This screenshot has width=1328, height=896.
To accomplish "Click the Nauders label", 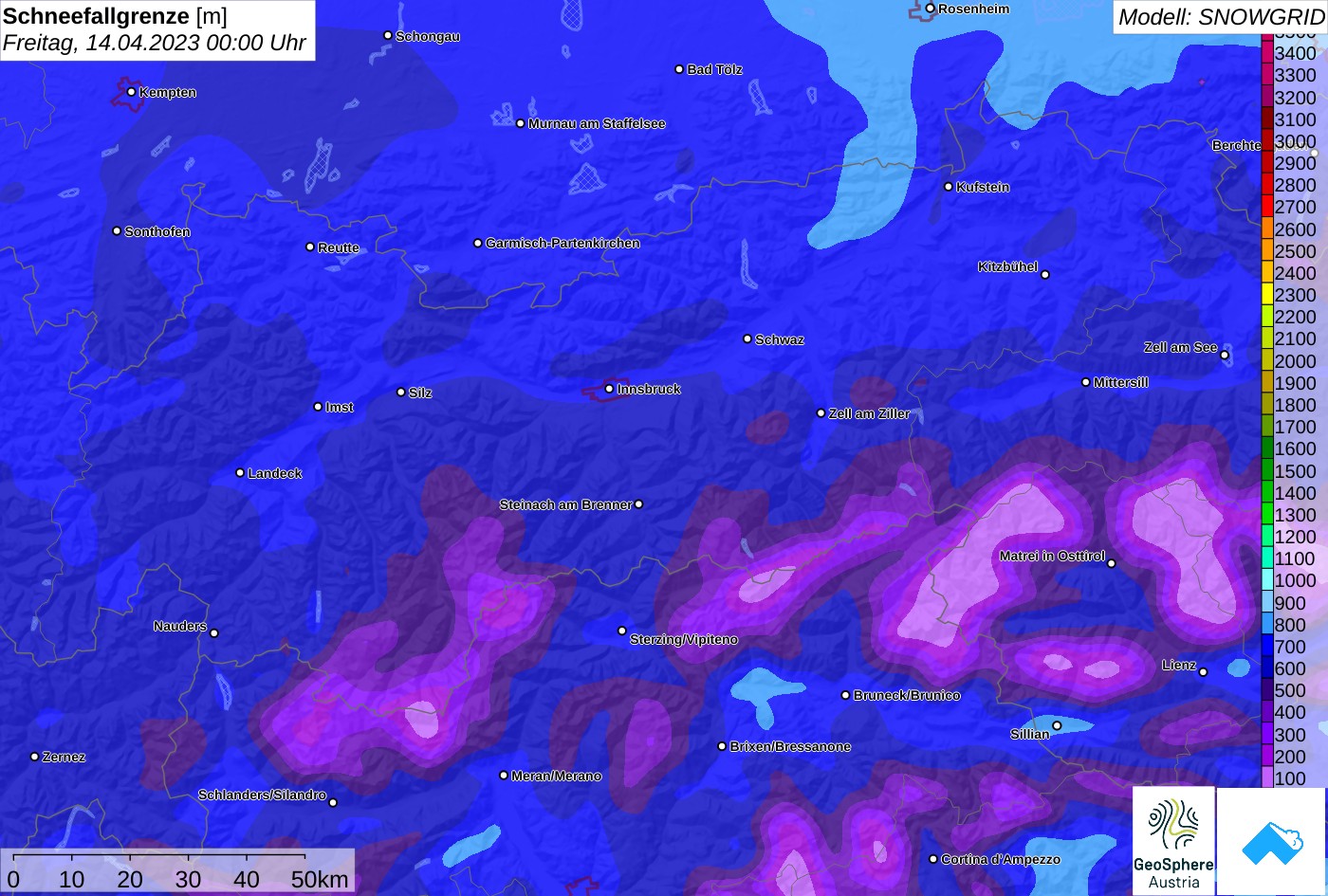I will [x=180, y=626].
